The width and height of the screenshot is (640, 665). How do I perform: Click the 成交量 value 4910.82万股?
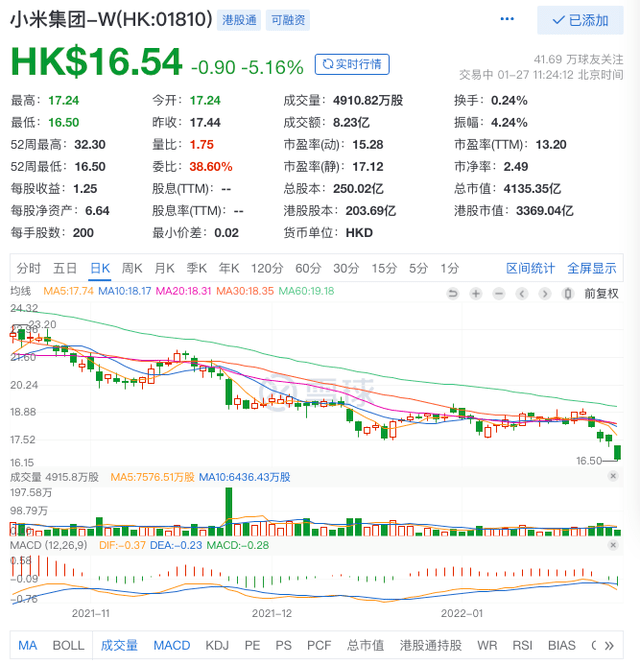[368, 101]
